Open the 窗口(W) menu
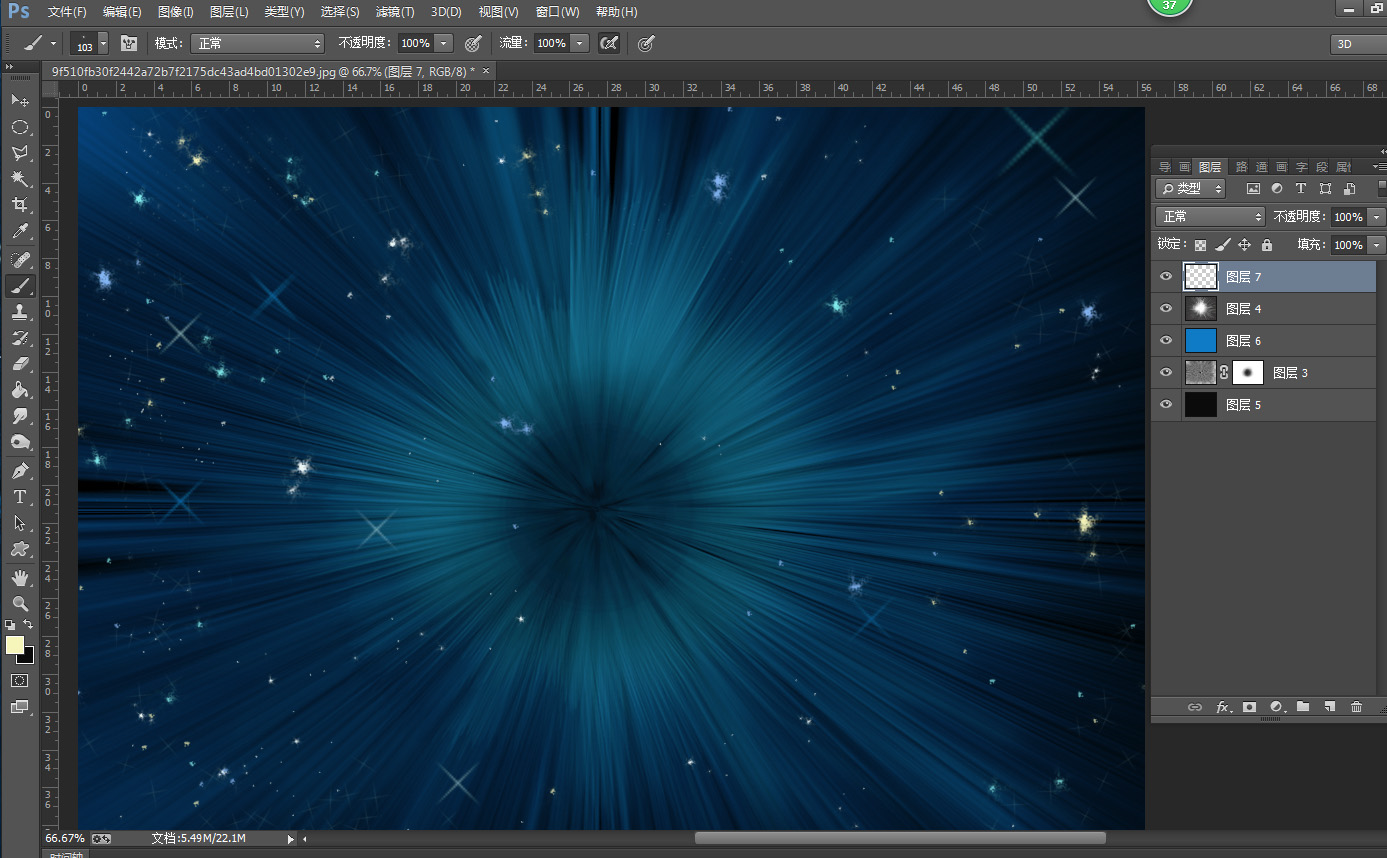 point(557,12)
